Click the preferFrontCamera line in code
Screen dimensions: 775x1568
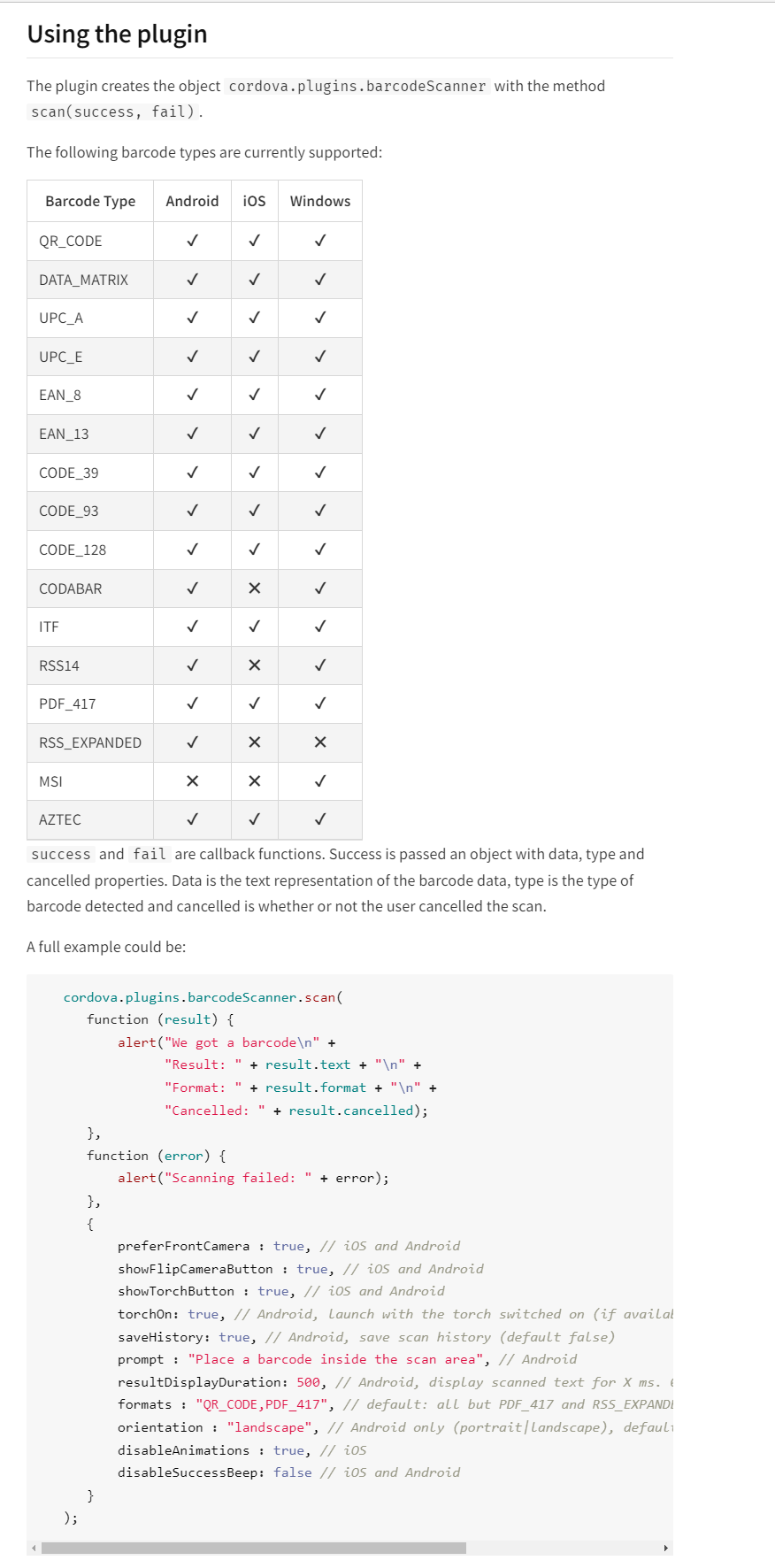[x=288, y=1246]
